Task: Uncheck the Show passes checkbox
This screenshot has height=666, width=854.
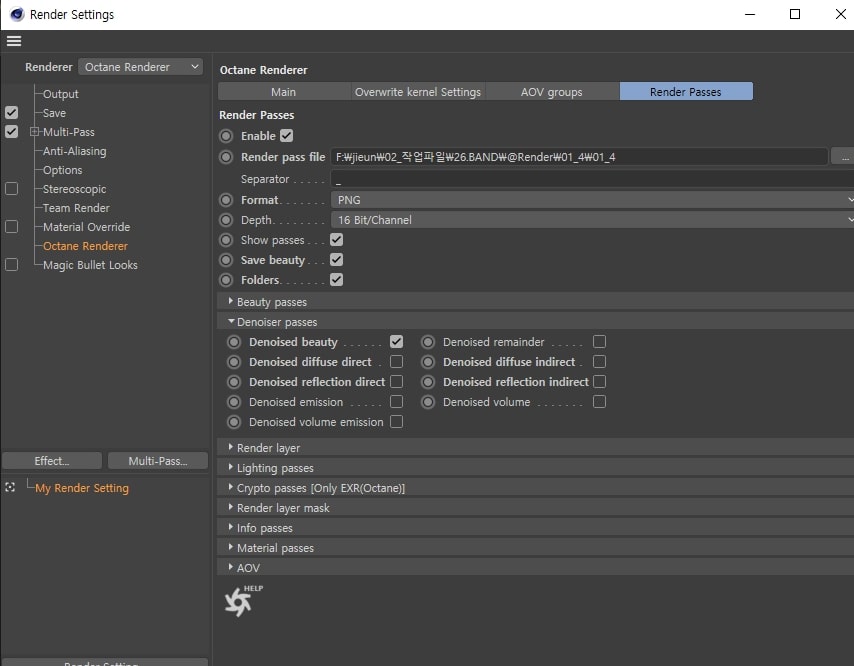Action: (337, 240)
